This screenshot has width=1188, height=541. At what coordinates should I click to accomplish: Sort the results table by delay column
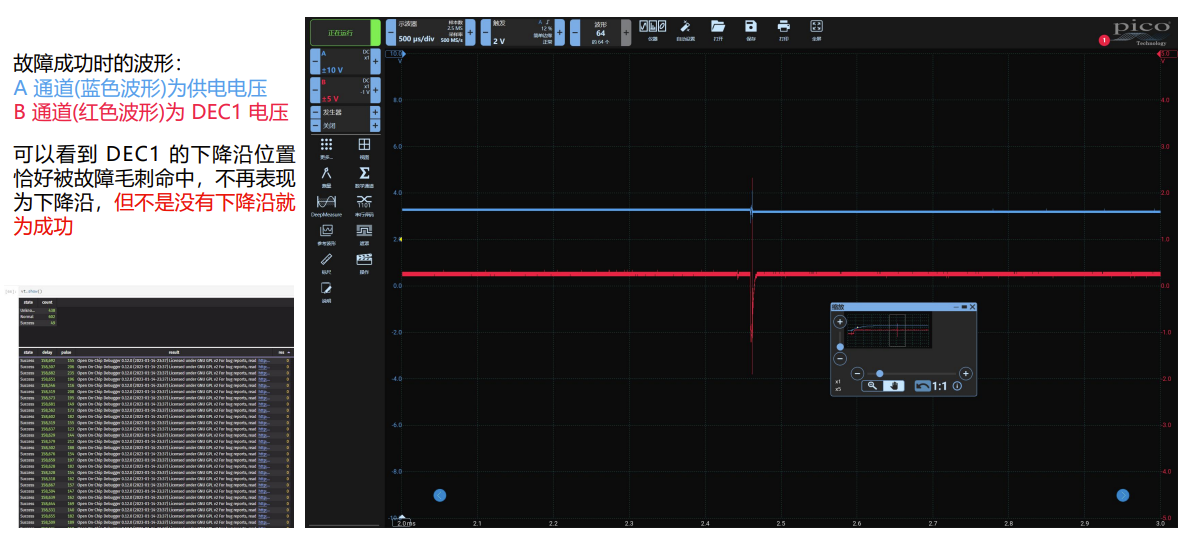49,352
